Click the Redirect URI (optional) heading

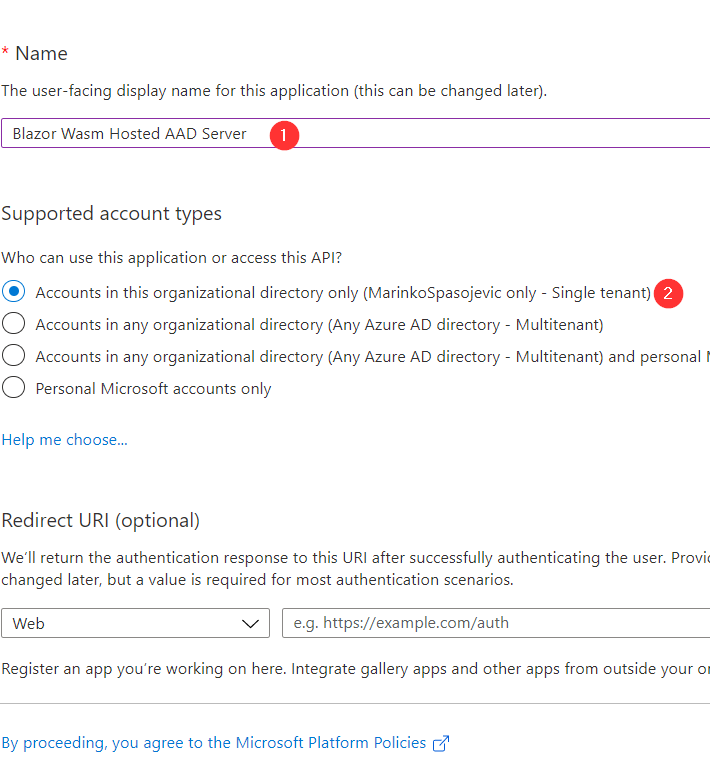100,520
